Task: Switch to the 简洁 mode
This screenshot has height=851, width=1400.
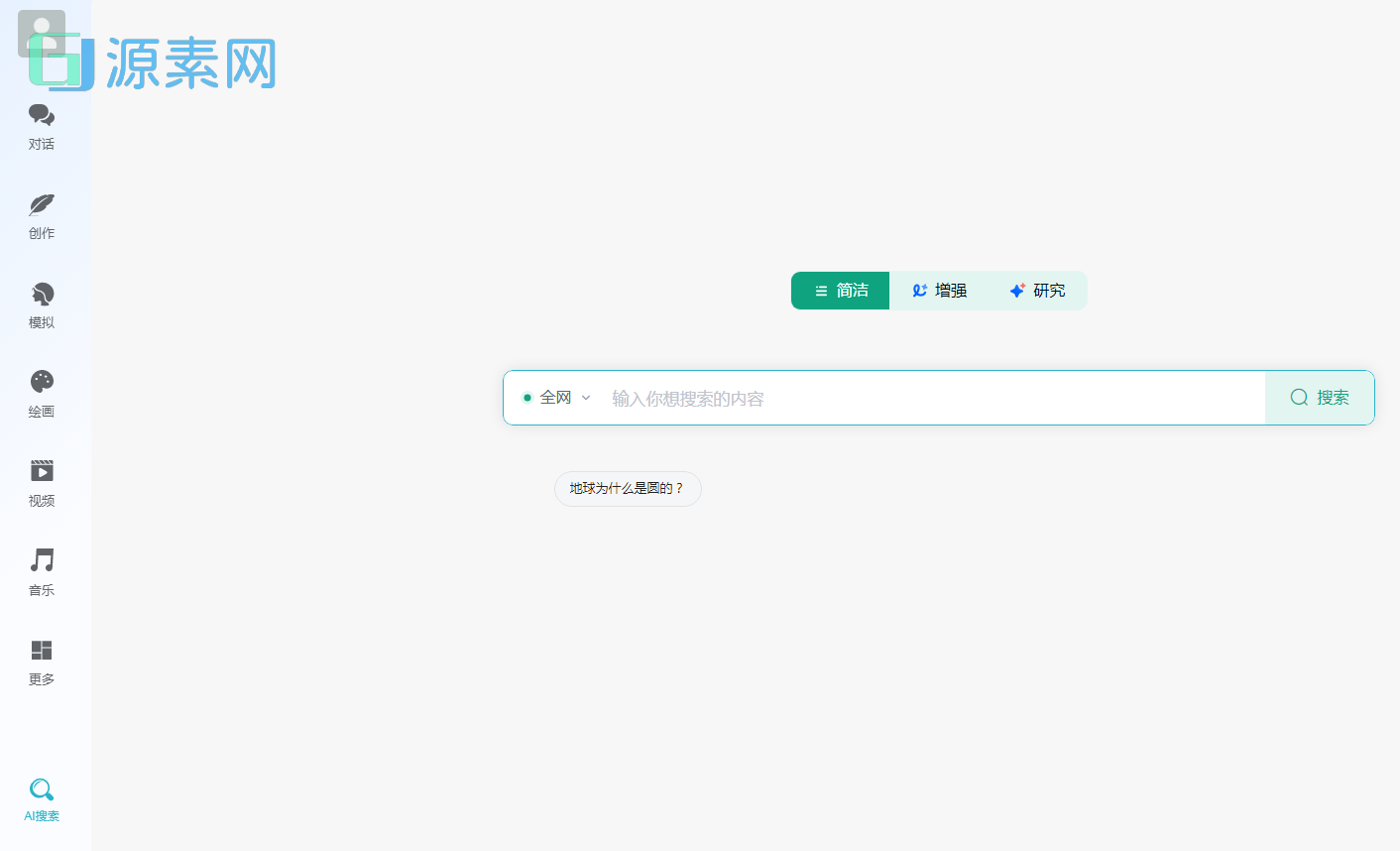Action: pos(840,291)
